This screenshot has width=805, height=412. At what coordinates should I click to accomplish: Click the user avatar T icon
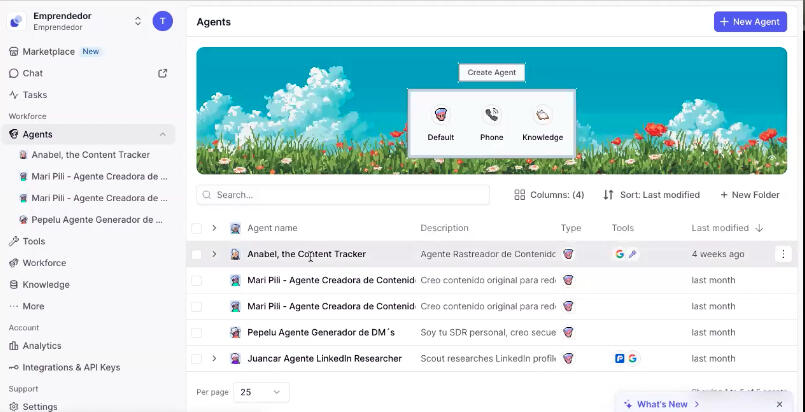pyautogui.click(x=162, y=21)
